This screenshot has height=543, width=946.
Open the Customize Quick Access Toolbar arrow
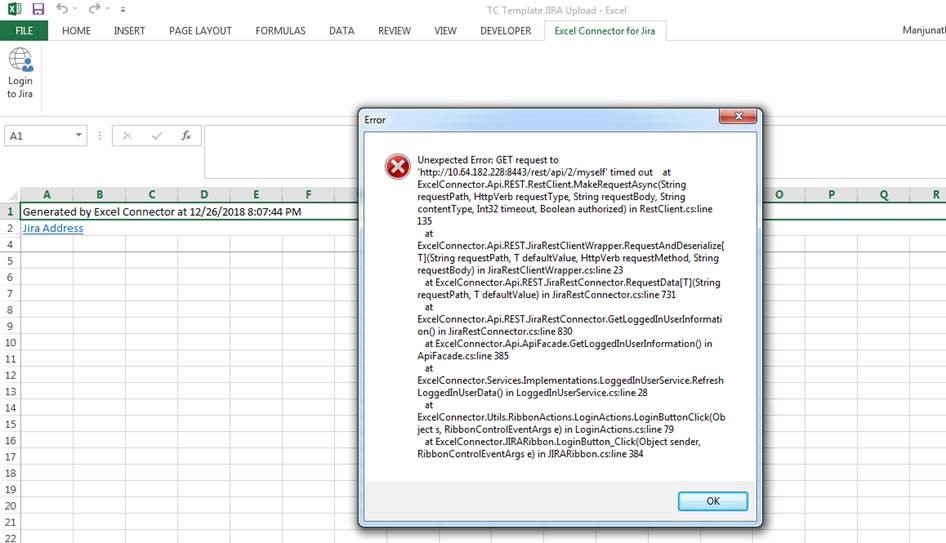(x=123, y=10)
